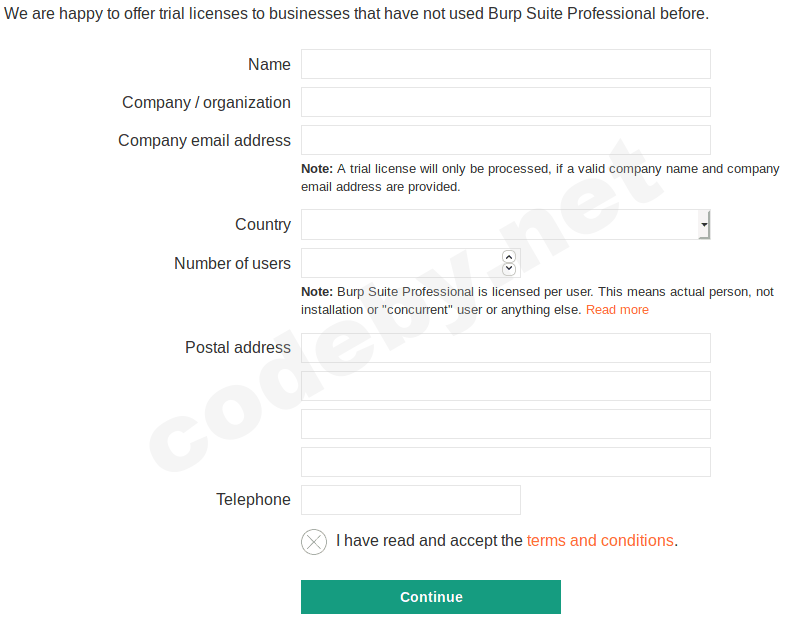
Task: Click the Company email address field
Action: [505, 140]
